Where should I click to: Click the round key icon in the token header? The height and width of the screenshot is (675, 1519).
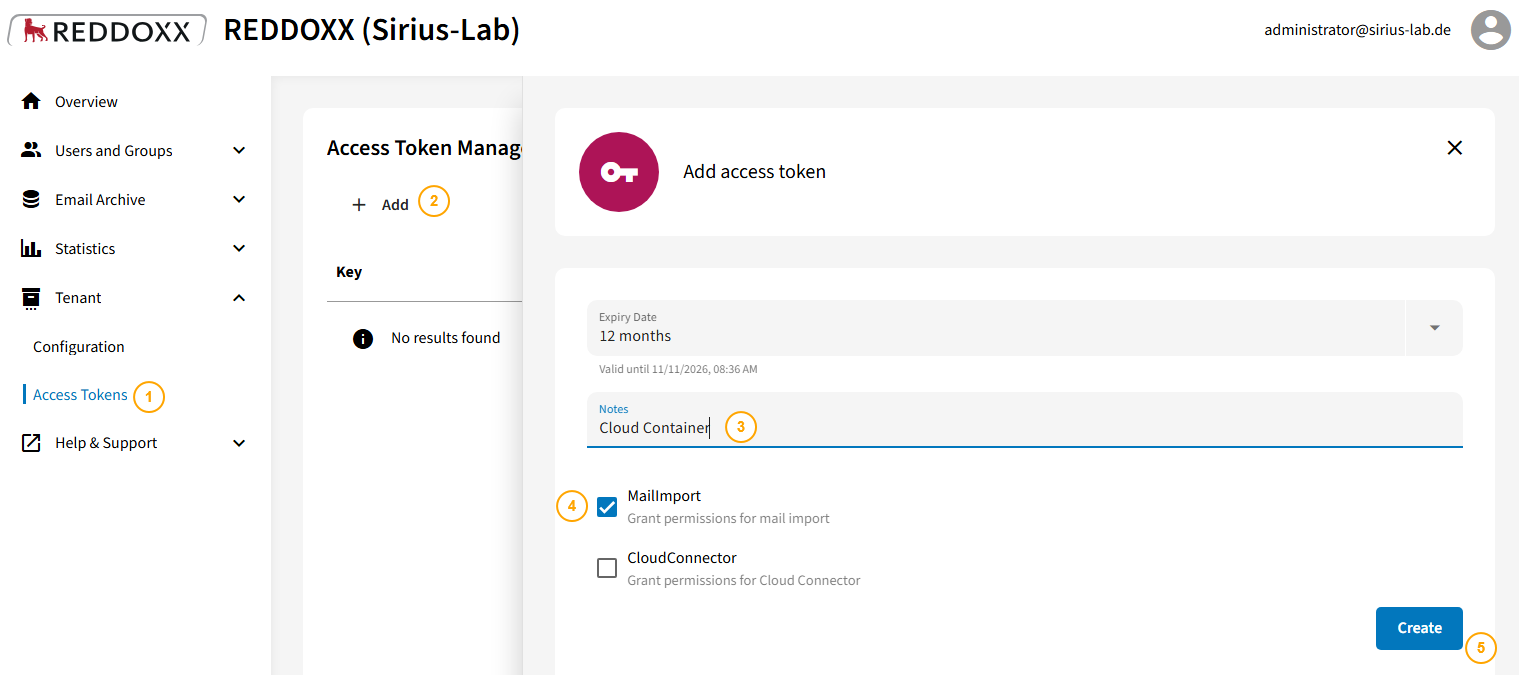[x=619, y=172]
